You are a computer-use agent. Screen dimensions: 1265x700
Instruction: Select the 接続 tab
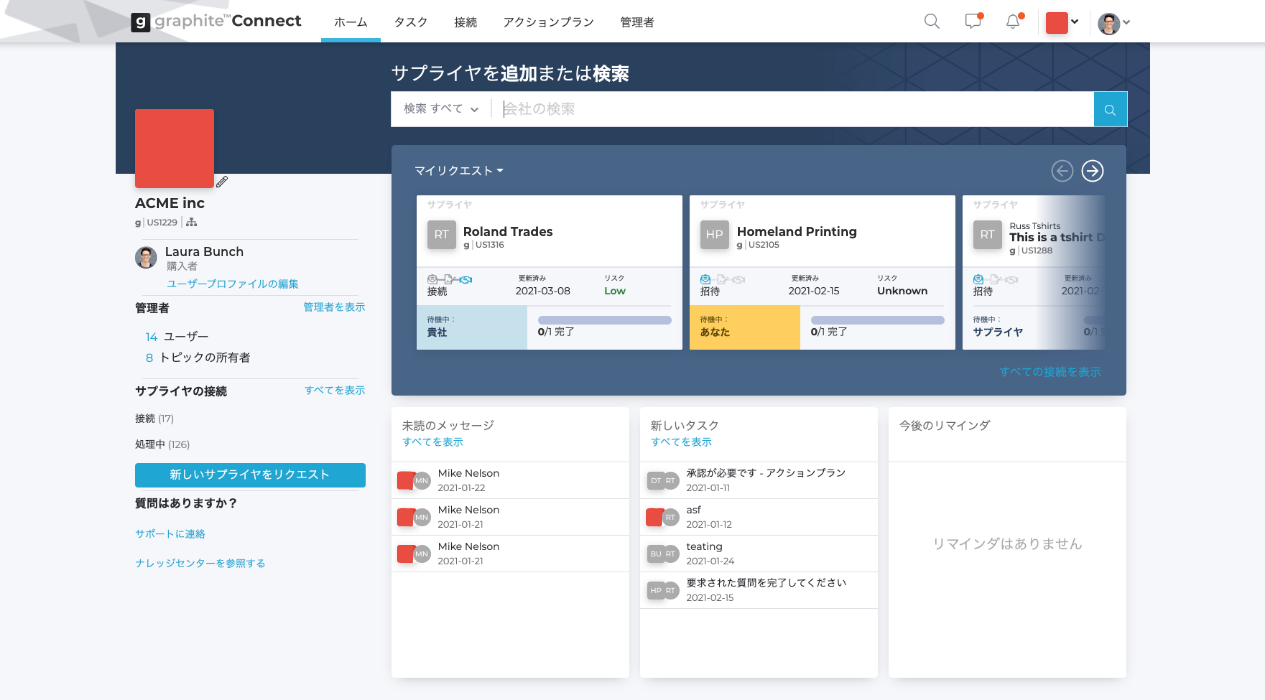click(465, 22)
